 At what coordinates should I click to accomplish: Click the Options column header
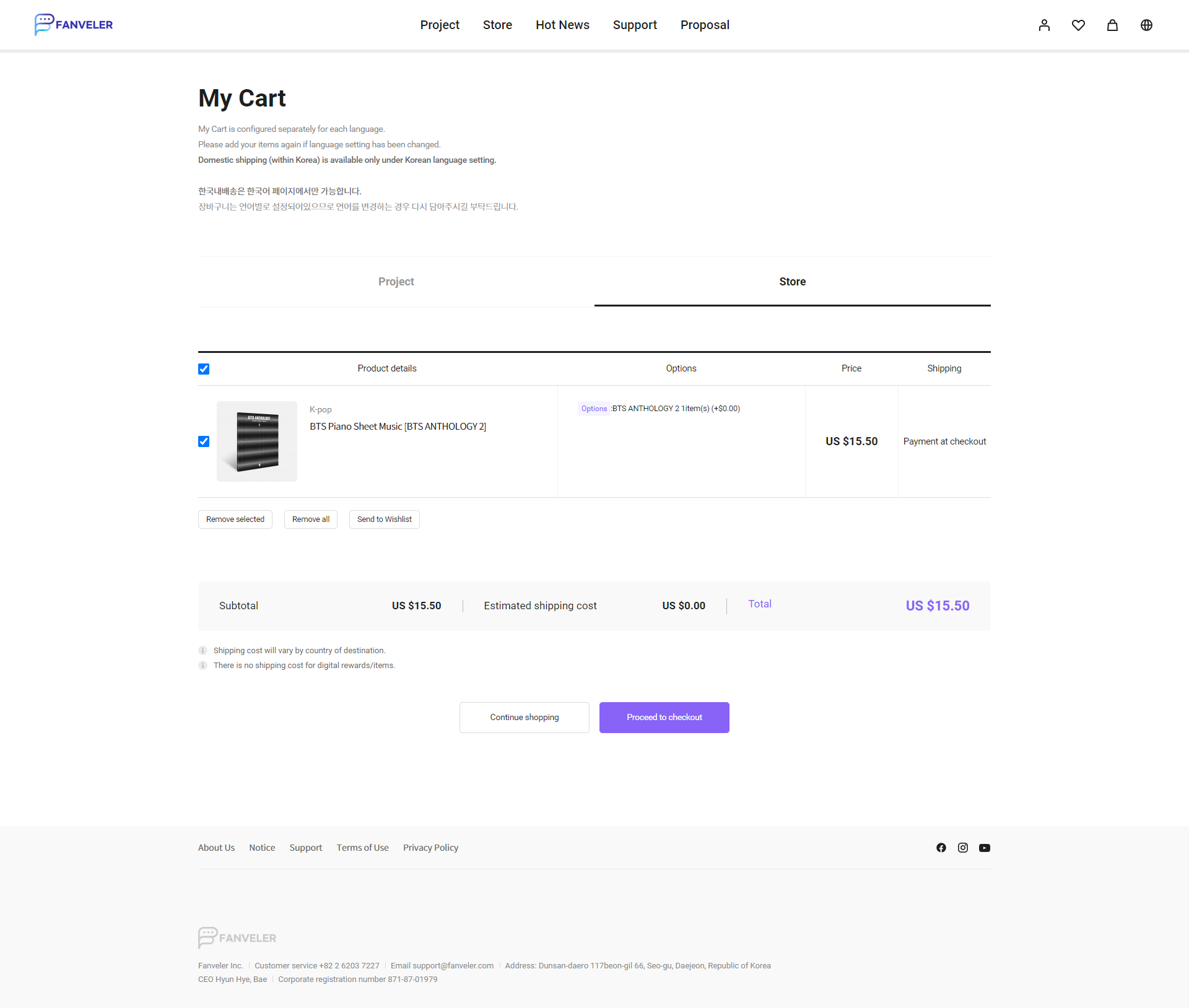pos(681,368)
